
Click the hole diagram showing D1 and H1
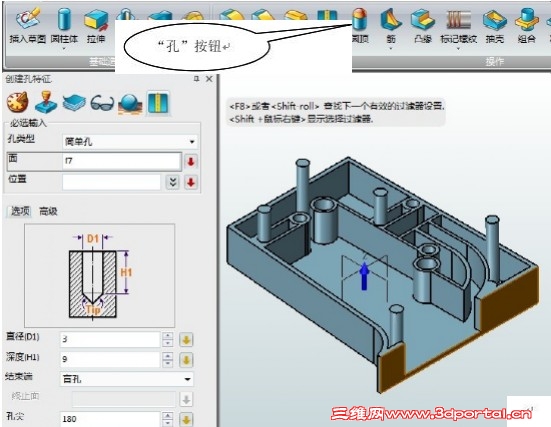coord(99,276)
